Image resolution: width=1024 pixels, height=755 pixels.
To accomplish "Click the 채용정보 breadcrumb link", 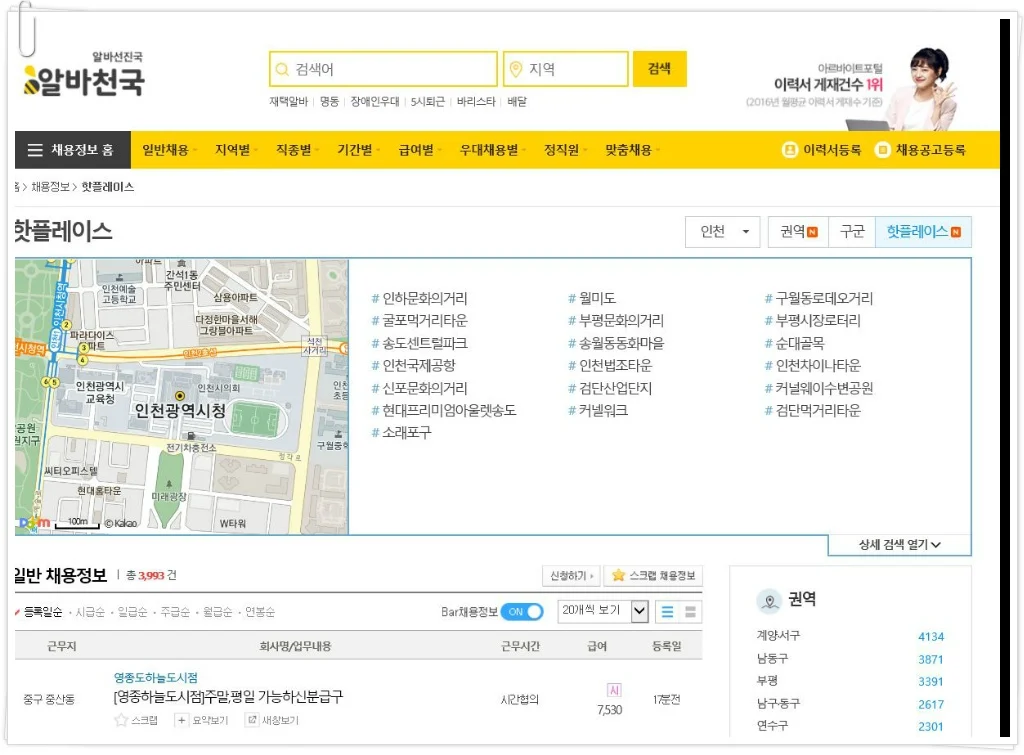I will (x=50, y=187).
